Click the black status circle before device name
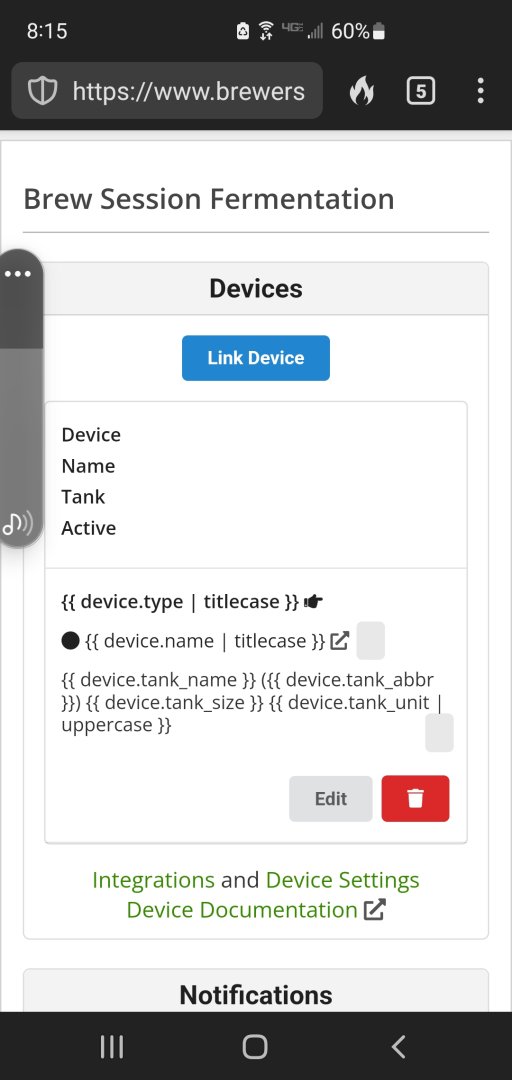The width and height of the screenshot is (512, 1080). (70, 641)
